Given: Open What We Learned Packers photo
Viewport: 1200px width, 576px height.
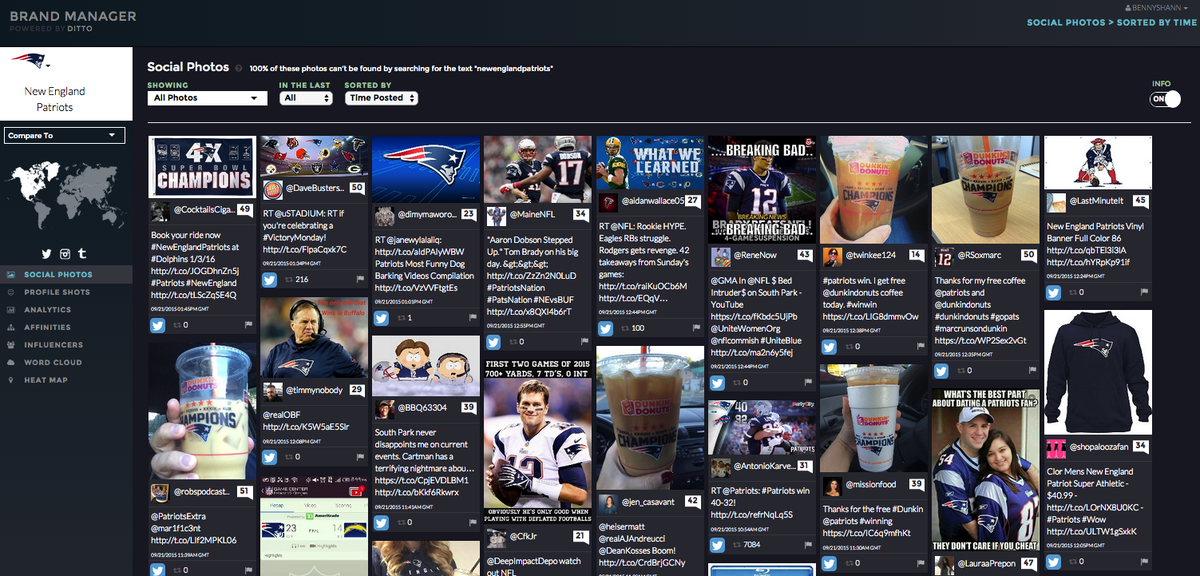Looking at the screenshot, I should [651, 163].
